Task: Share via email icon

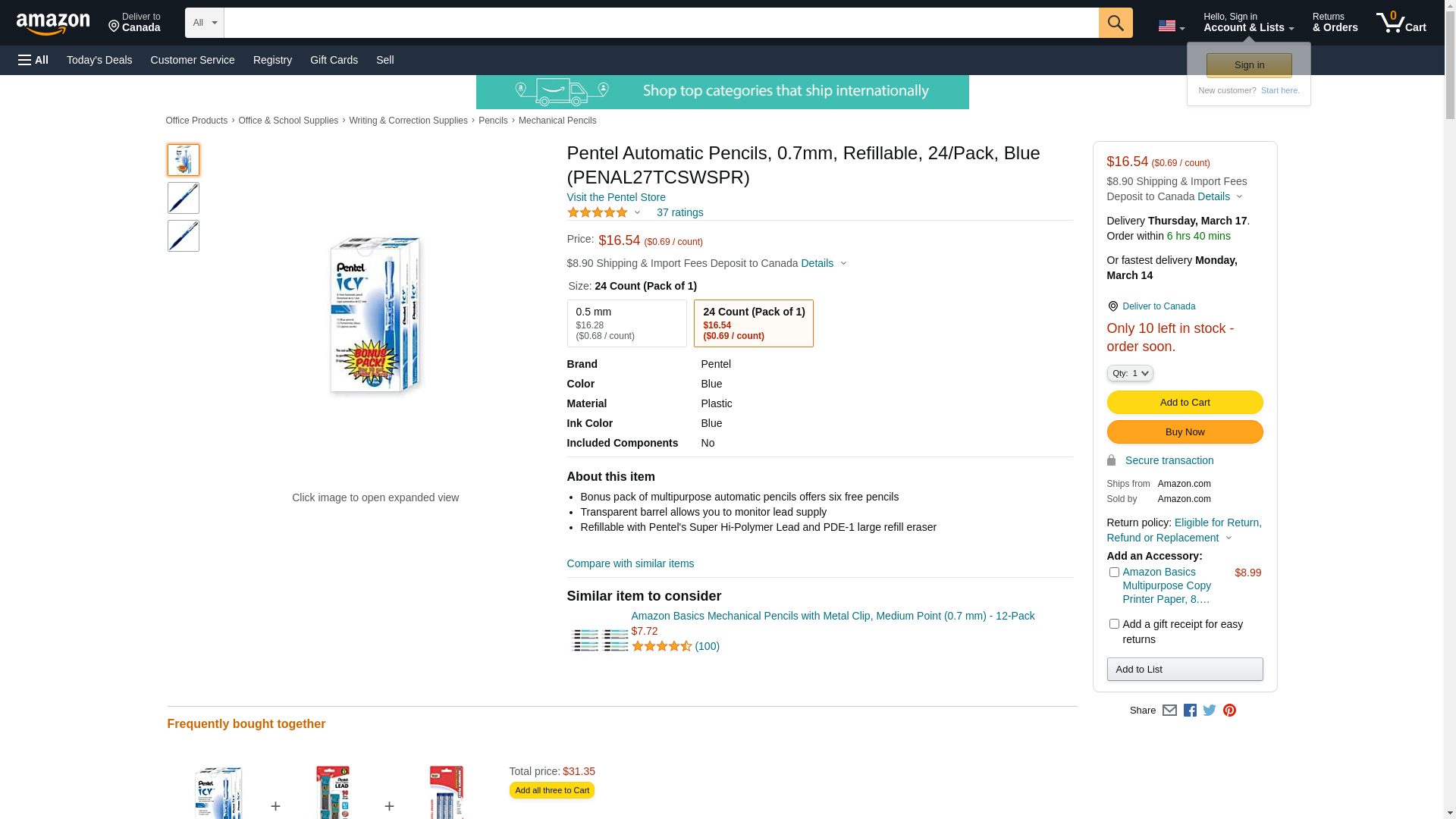Action: tap(1169, 711)
